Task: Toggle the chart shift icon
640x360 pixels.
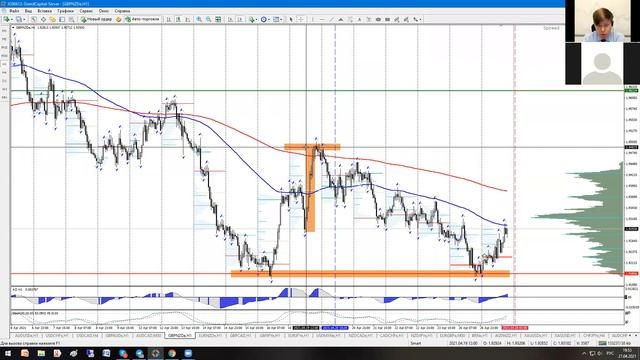Action: (240, 19)
